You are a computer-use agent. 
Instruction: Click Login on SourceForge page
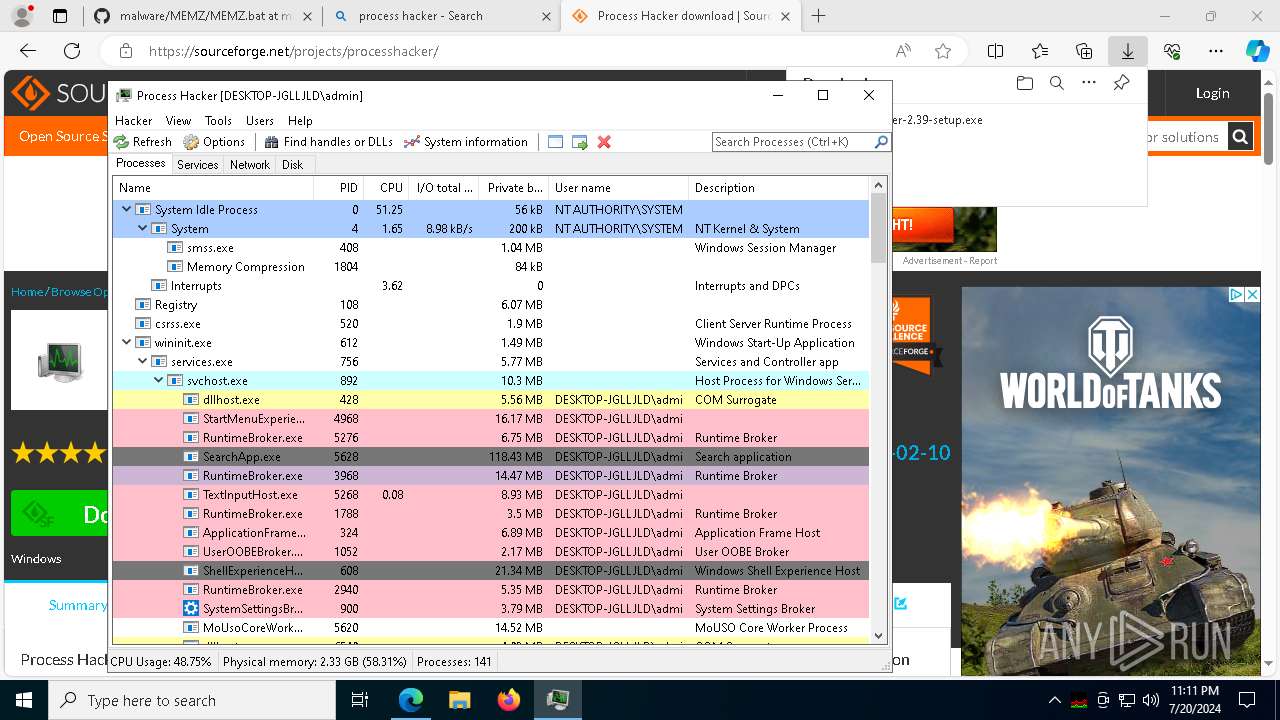1212,93
